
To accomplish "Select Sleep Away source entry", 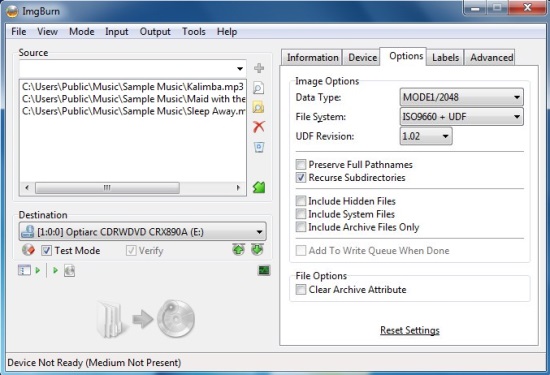I will point(133,111).
